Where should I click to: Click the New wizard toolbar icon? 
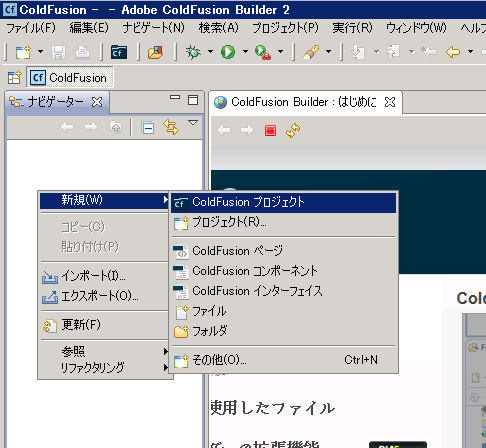[x=23, y=52]
